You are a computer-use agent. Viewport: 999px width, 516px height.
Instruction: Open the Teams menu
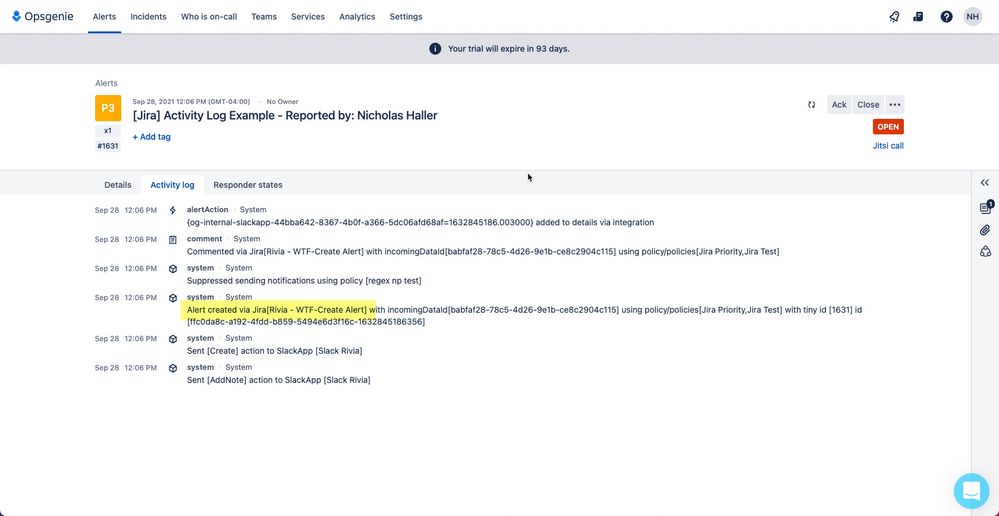click(x=264, y=17)
